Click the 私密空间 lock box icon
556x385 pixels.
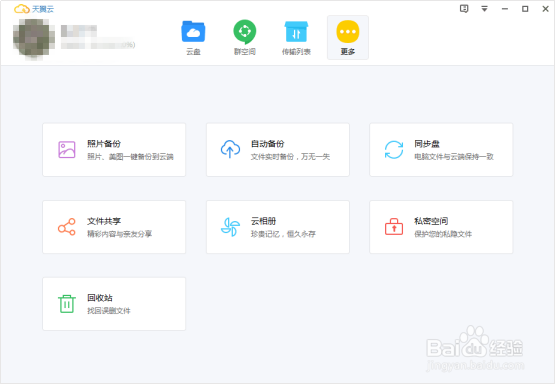point(394,227)
